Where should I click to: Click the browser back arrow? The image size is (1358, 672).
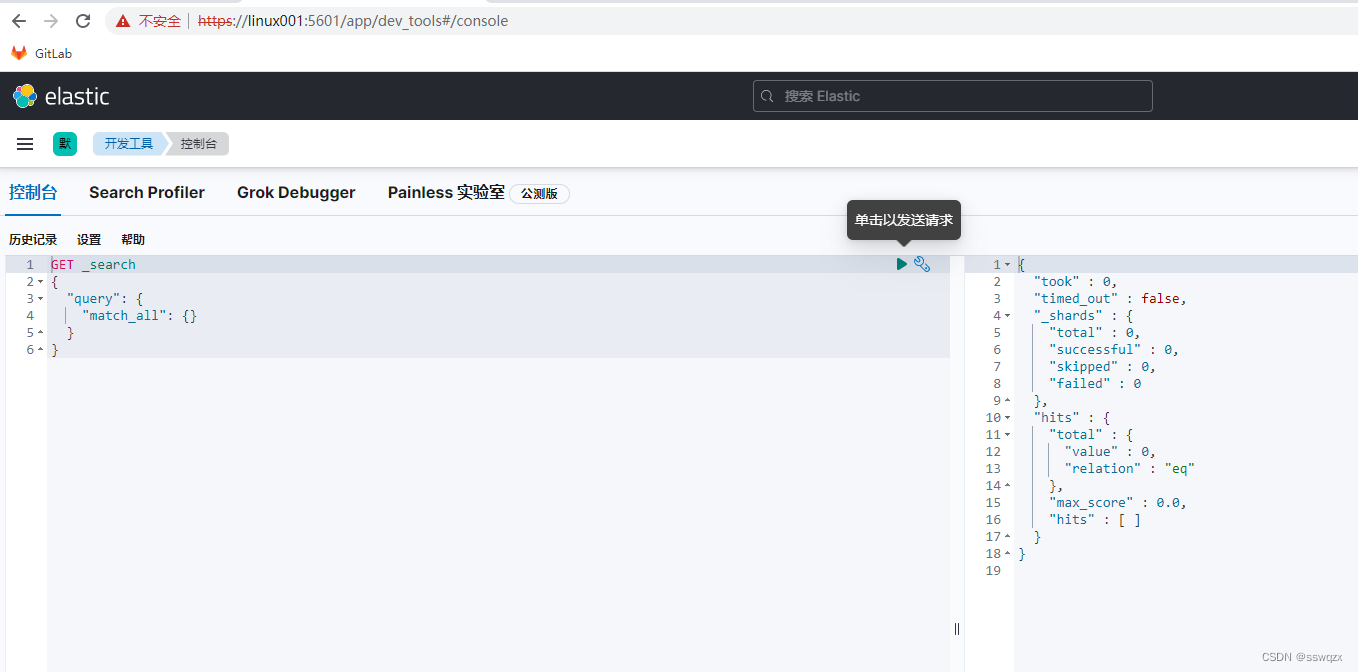click(18, 20)
